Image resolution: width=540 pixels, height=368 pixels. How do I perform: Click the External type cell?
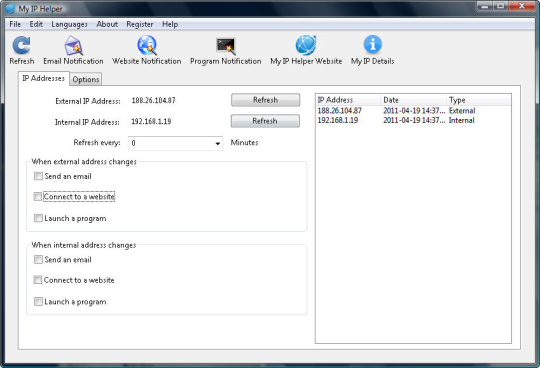[462, 111]
